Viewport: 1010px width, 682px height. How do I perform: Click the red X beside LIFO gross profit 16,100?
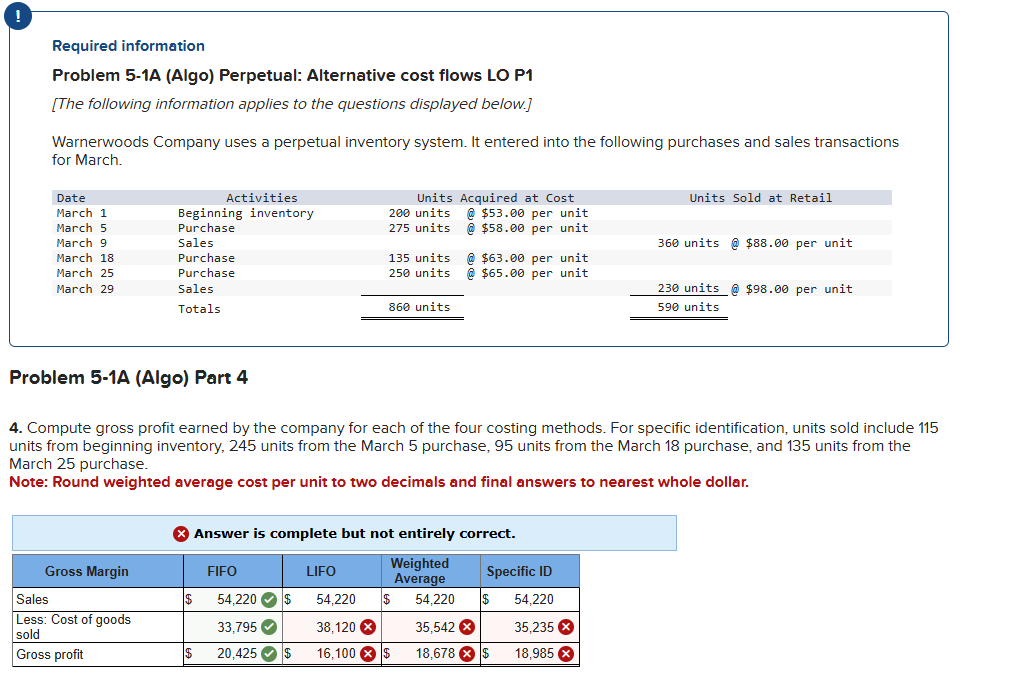click(369, 654)
